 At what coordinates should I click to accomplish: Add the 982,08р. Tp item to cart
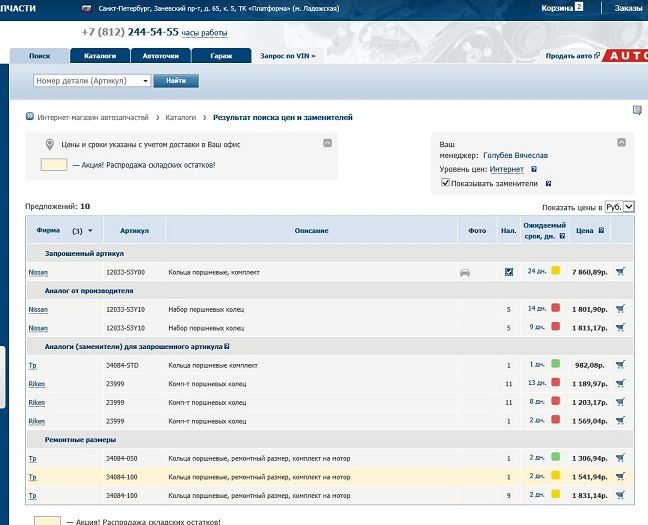coord(620,365)
